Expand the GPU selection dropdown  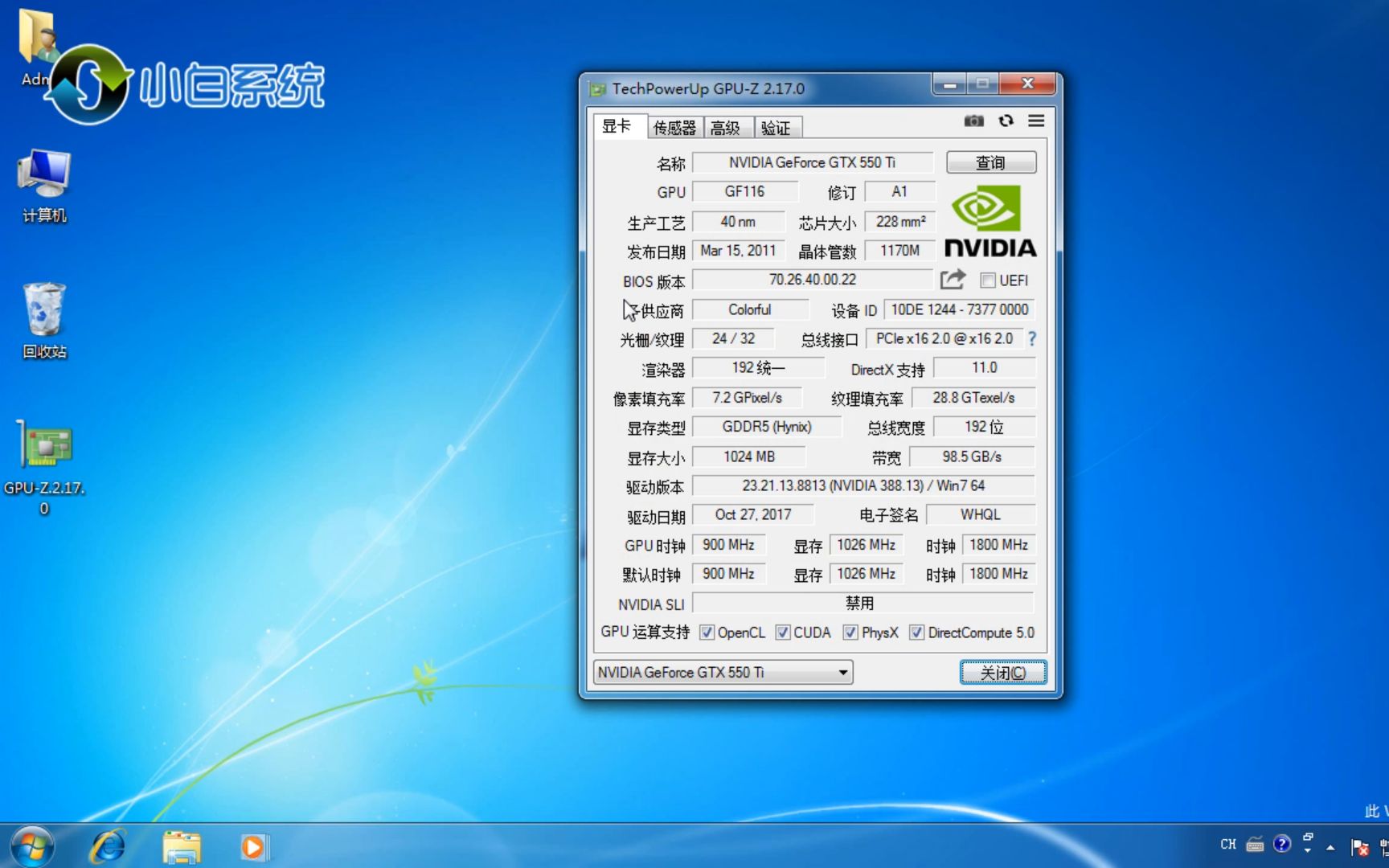[x=842, y=672]
